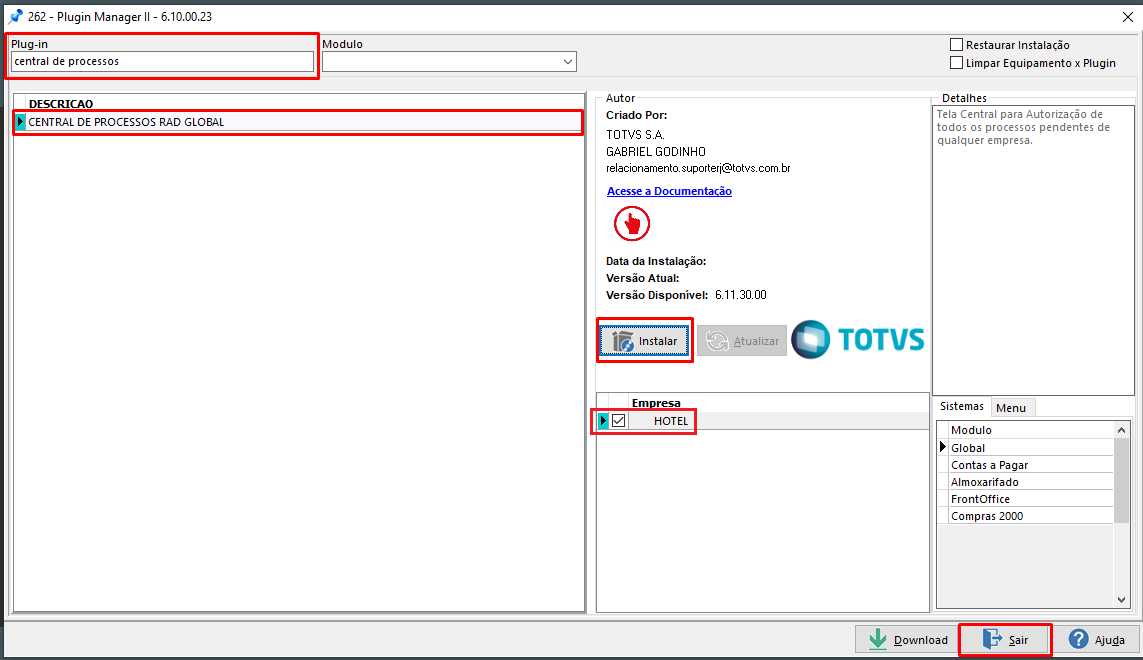Switch to the Menu tab
The width and height of the screenshot is (1143, 660).
(1010, 408)
